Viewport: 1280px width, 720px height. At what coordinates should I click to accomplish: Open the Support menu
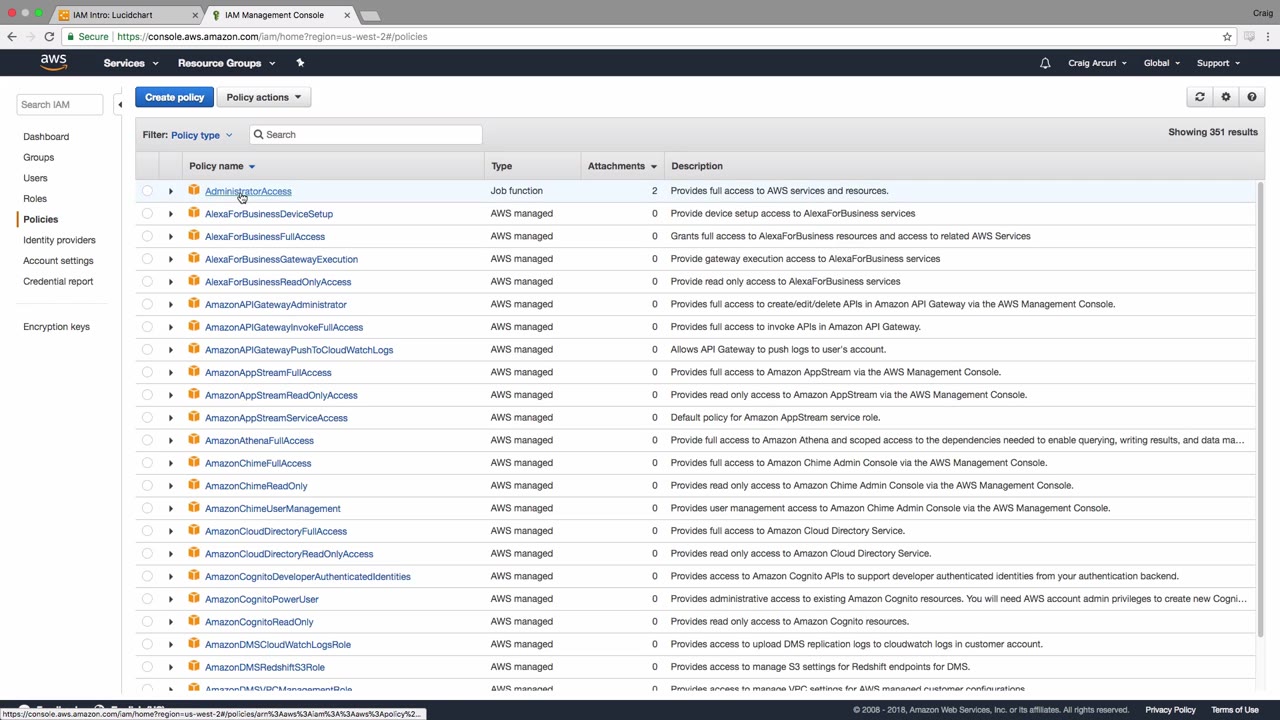click(x=1218, y=63)
